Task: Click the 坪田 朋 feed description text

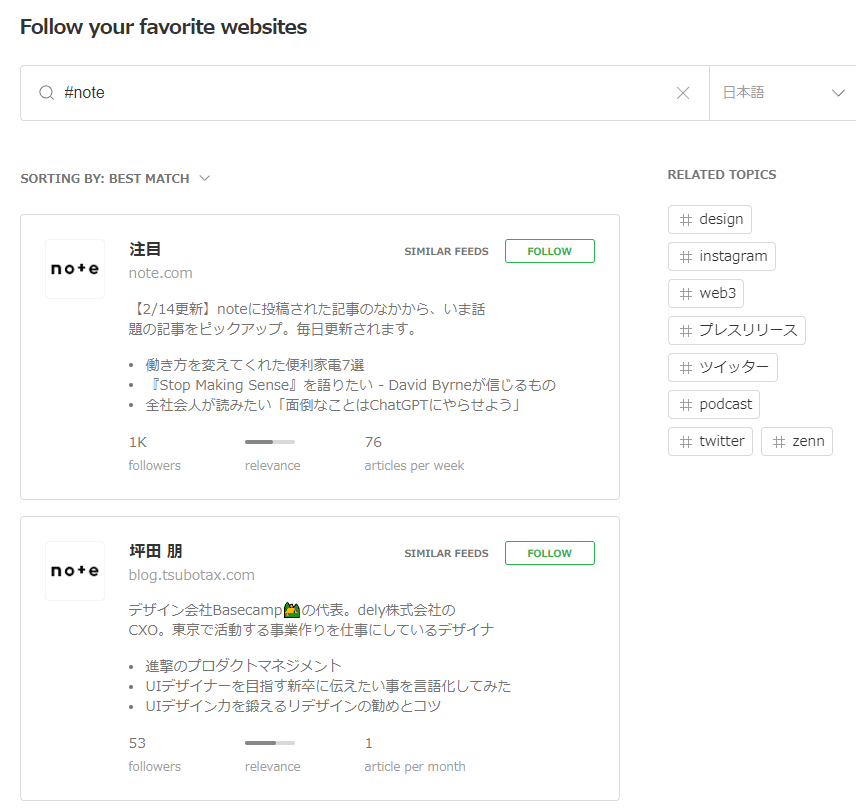Action: 311,620
